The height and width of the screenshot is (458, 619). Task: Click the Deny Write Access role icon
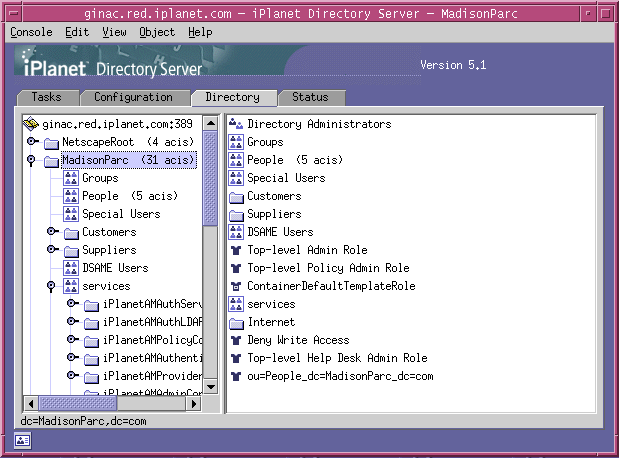tap(236, 340)
